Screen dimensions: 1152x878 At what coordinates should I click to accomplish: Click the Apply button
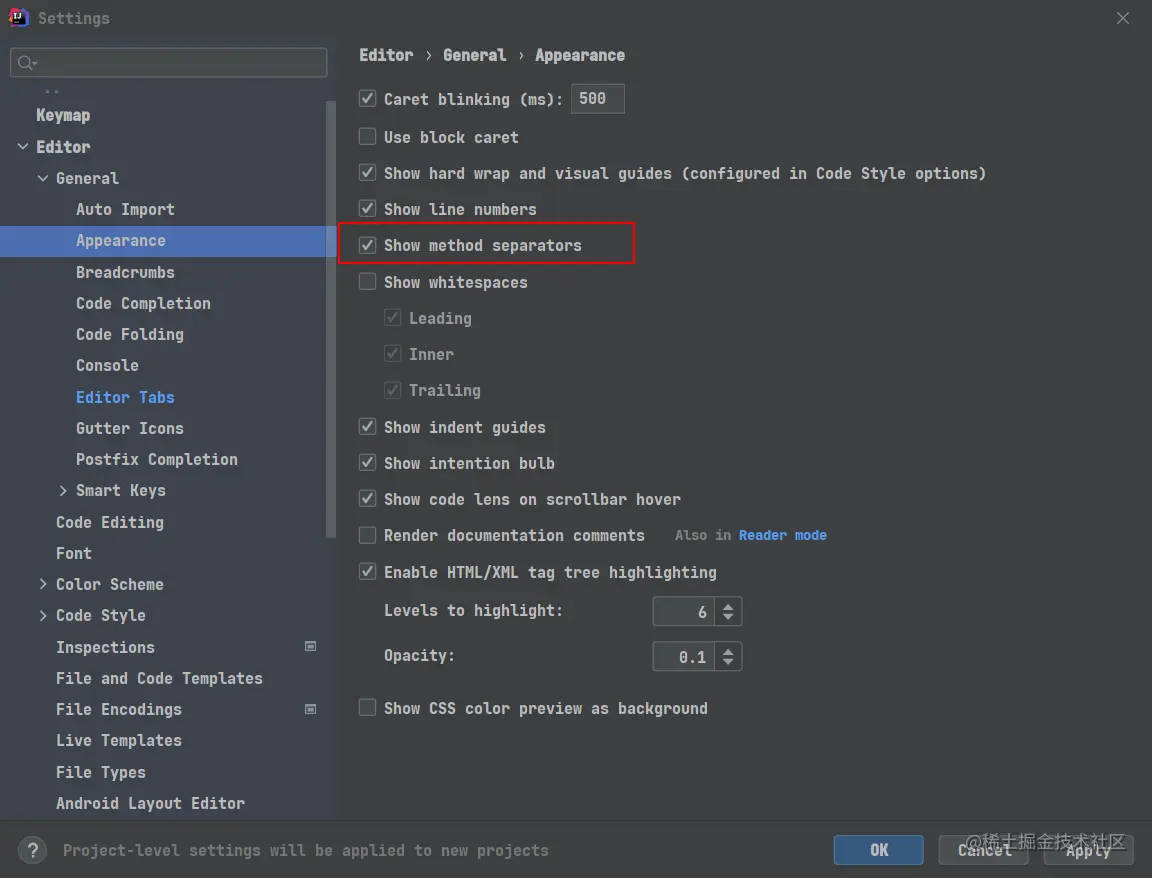(x=1089, y=850)
